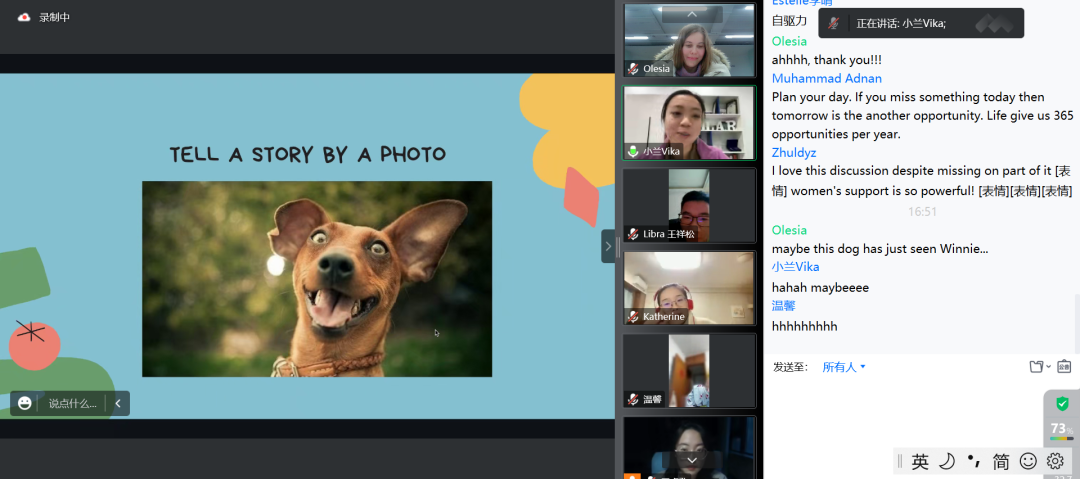Page down in the participant video strip
The width and height of the screenshot is (1080, 479).
coord(692,460)
